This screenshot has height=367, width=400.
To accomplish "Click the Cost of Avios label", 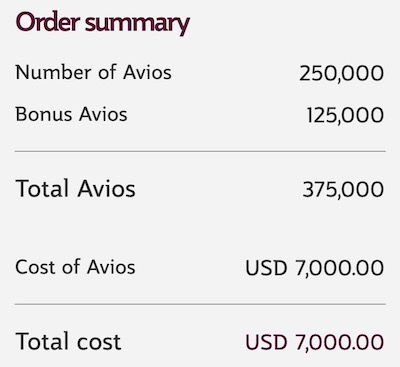I will click(x=75, y=267).
